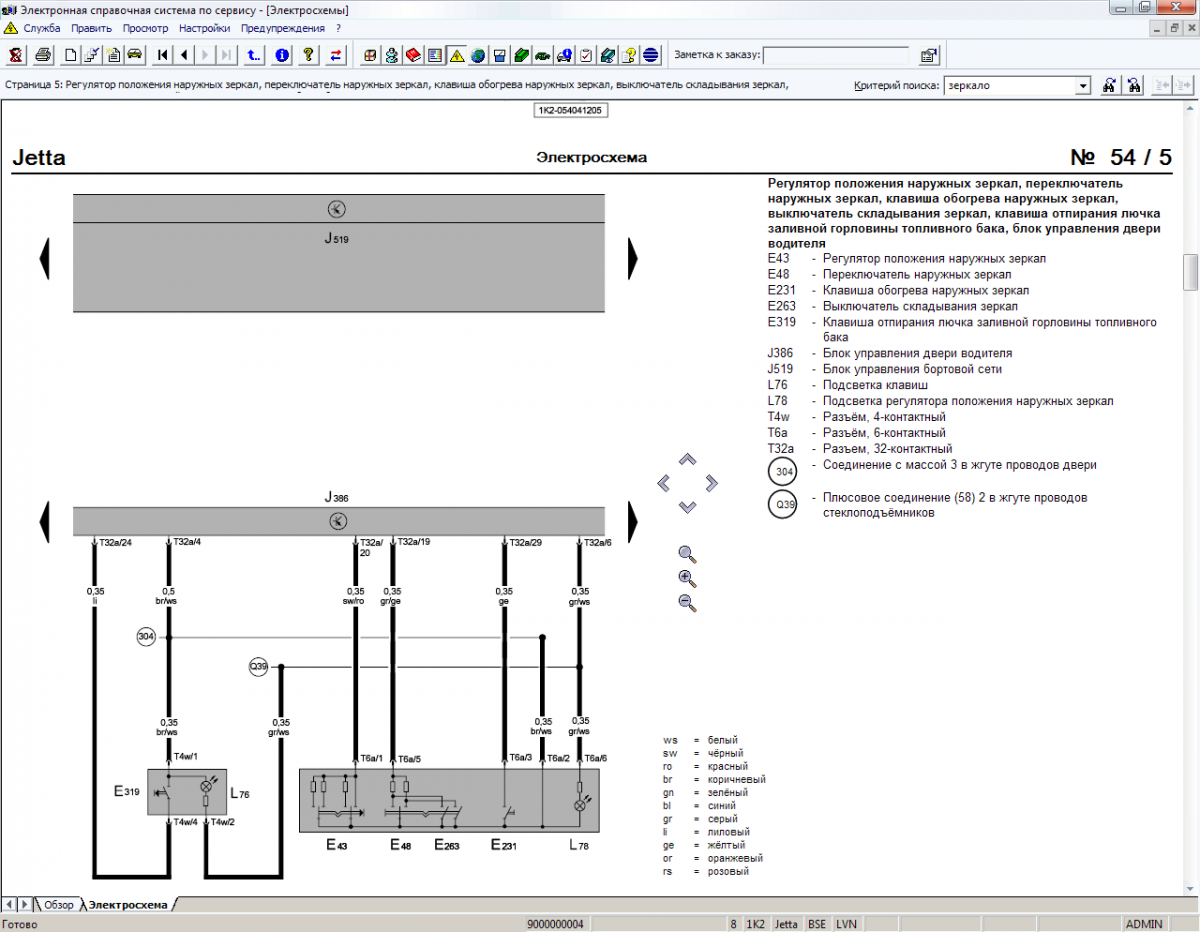The height and width of the screenshot is (932, 1200).
Task: Open the '?' help menu
Action: [x=338, y=28]
